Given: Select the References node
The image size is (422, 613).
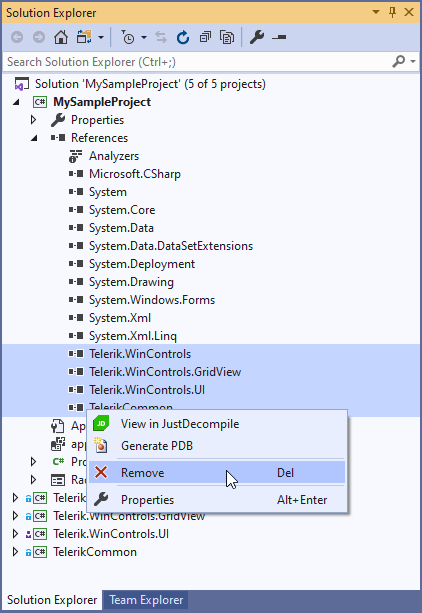Looking at the screenshot, I should [x=99, y=138].
